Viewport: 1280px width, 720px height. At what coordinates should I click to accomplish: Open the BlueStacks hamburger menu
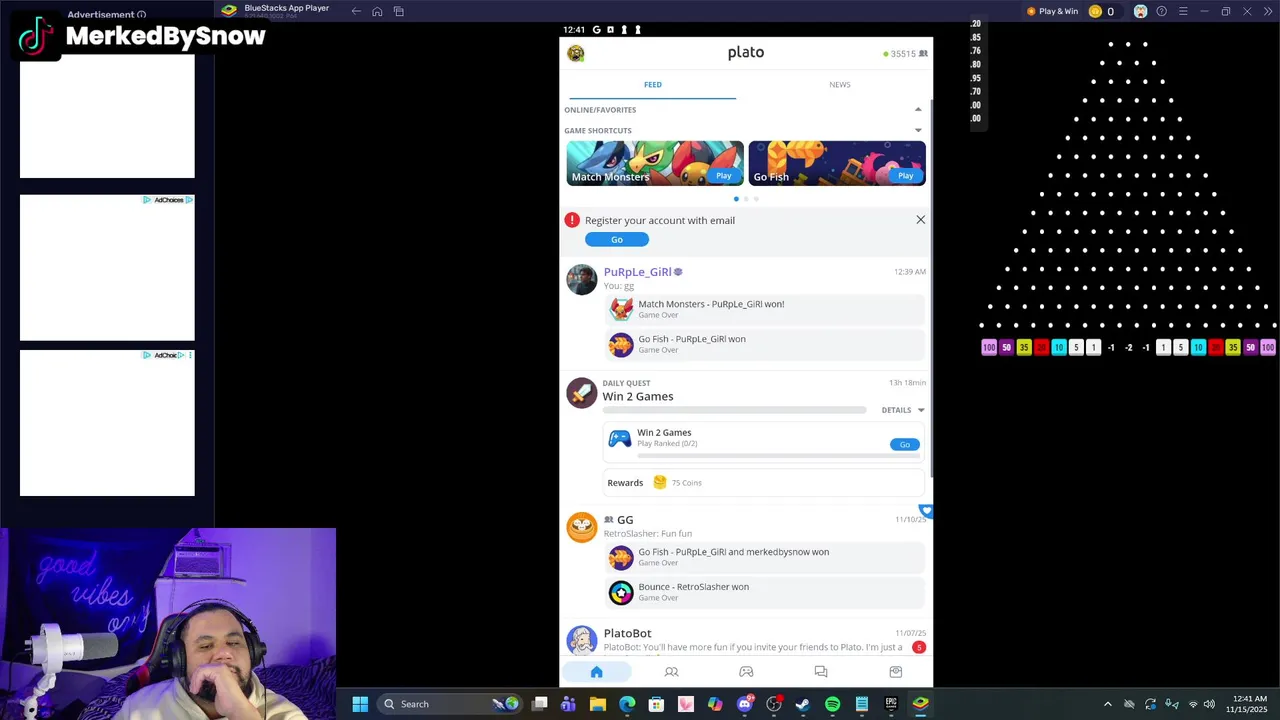(1183, 11)
